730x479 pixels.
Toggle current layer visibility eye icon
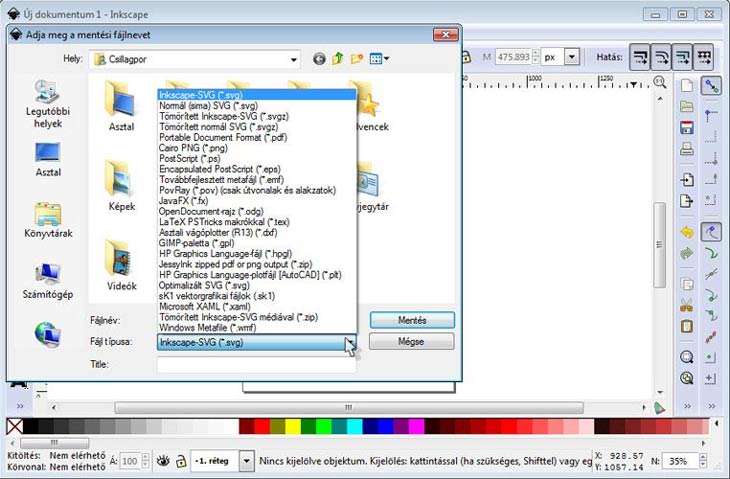point(162,461)
